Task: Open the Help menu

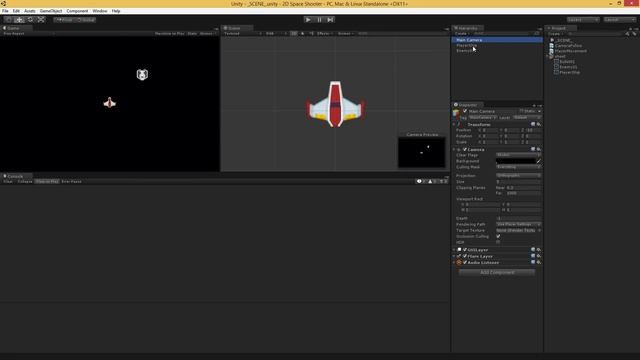Action: (116, 11)
